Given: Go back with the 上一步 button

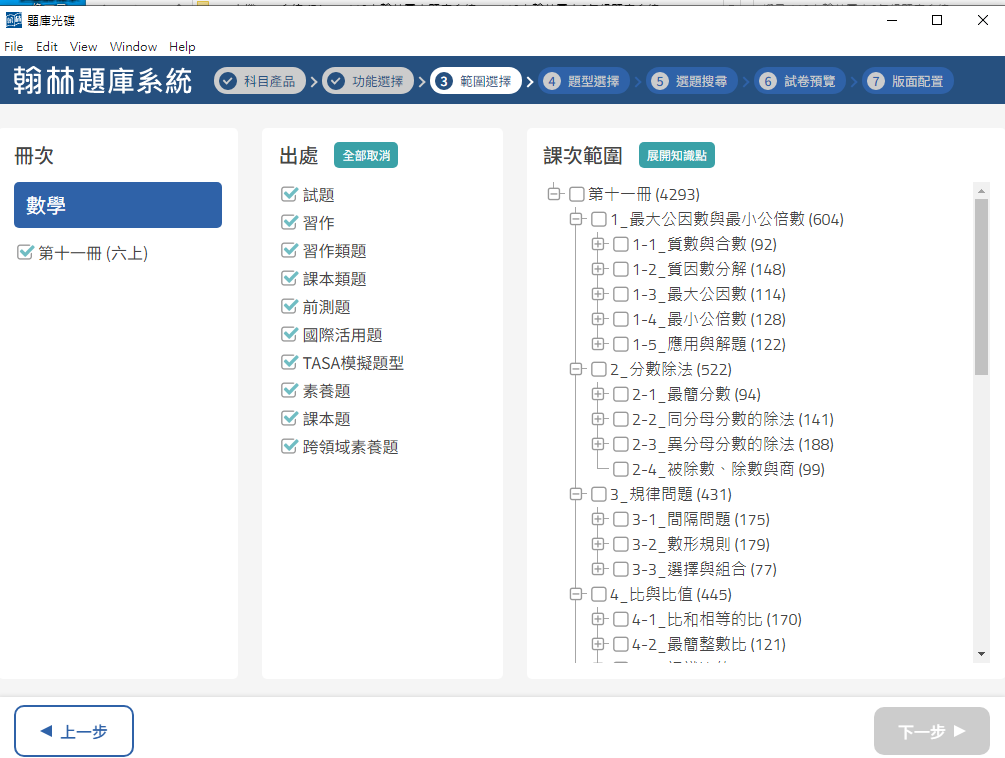Looking at the screenshot, I should [74, 731].
